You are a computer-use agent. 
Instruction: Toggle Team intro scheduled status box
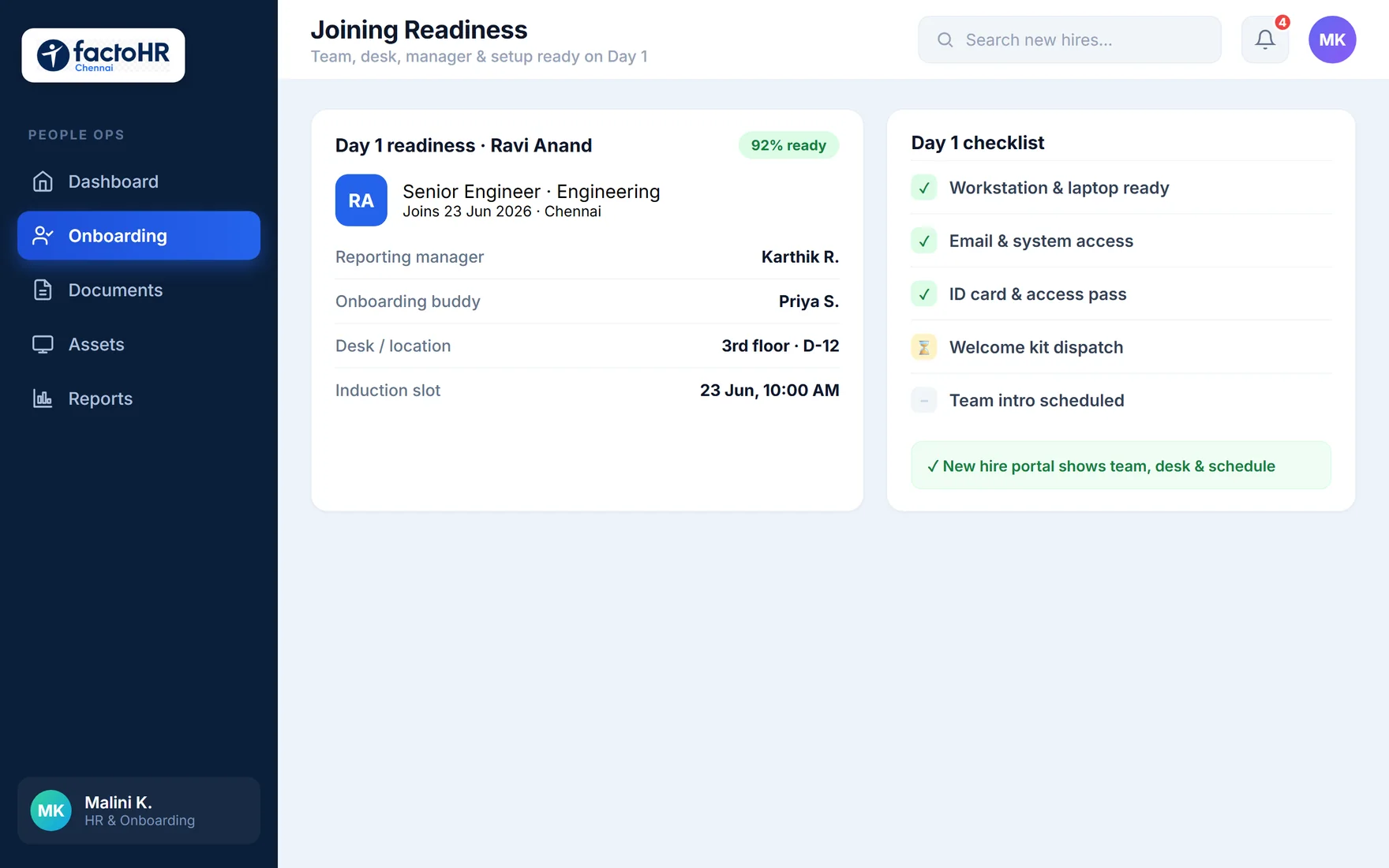coord(924,400)
